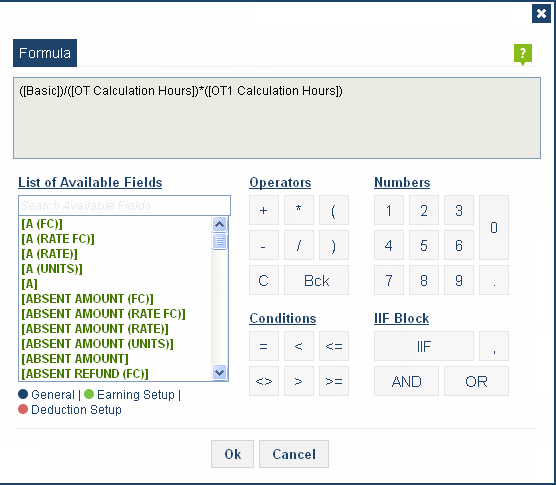The image size is (556, 485).
Task: Confirm the formula with Ok button
Action: [x=232, y=454]
